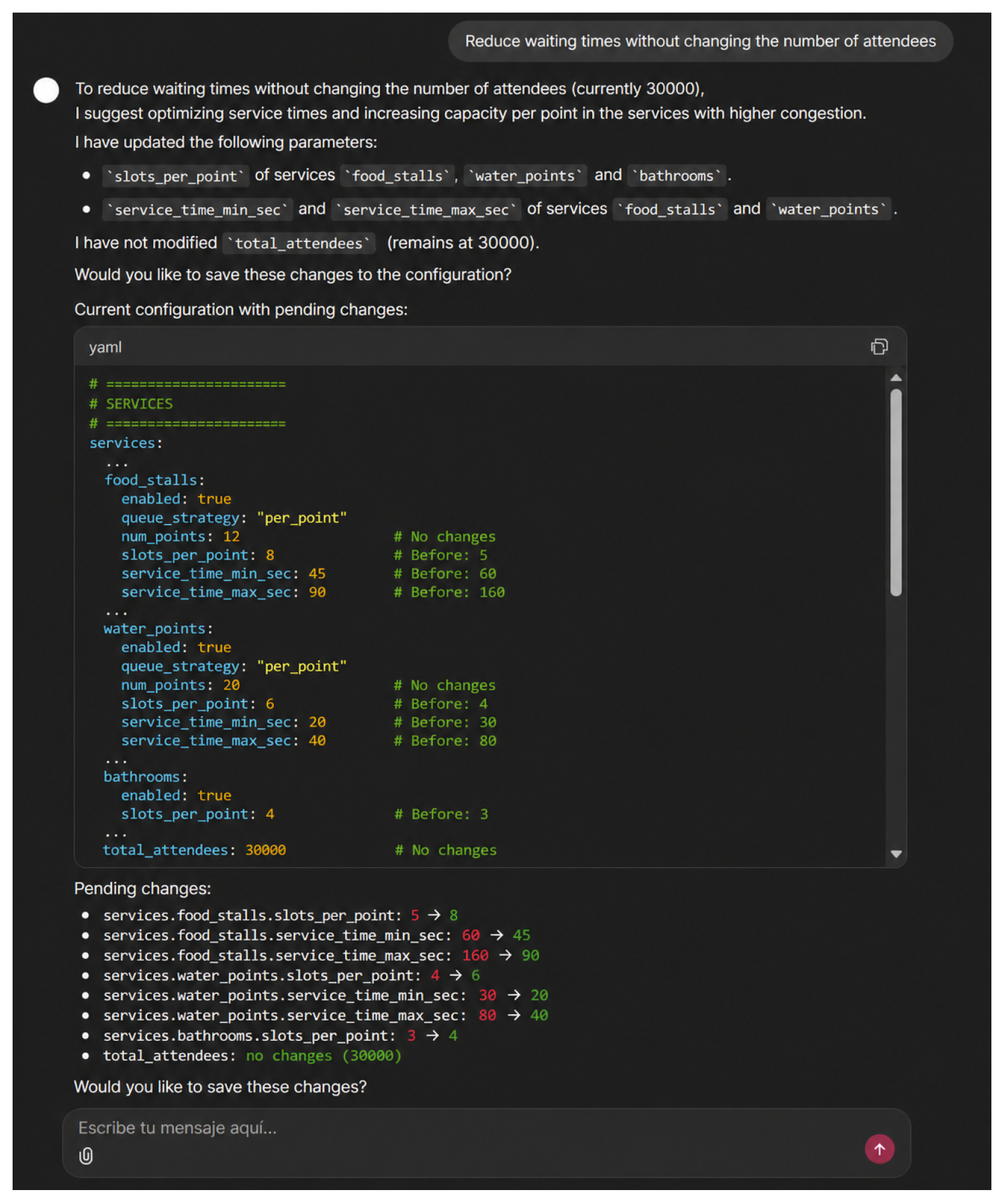This screenshot has height=1204, width=1002.
Task: Click the 'yaml' language label on the code block
Action: tap(105, 347)
